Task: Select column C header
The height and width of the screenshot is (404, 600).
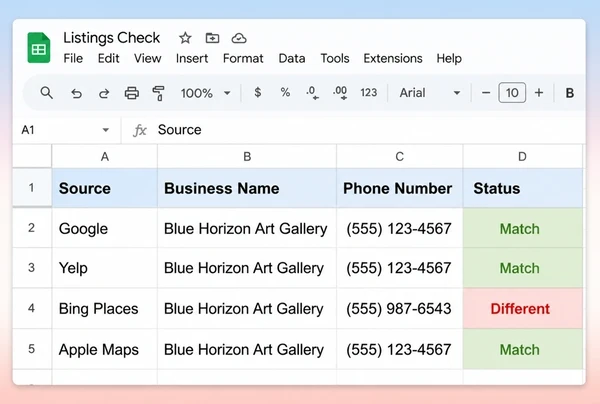Action: (399, 156)
